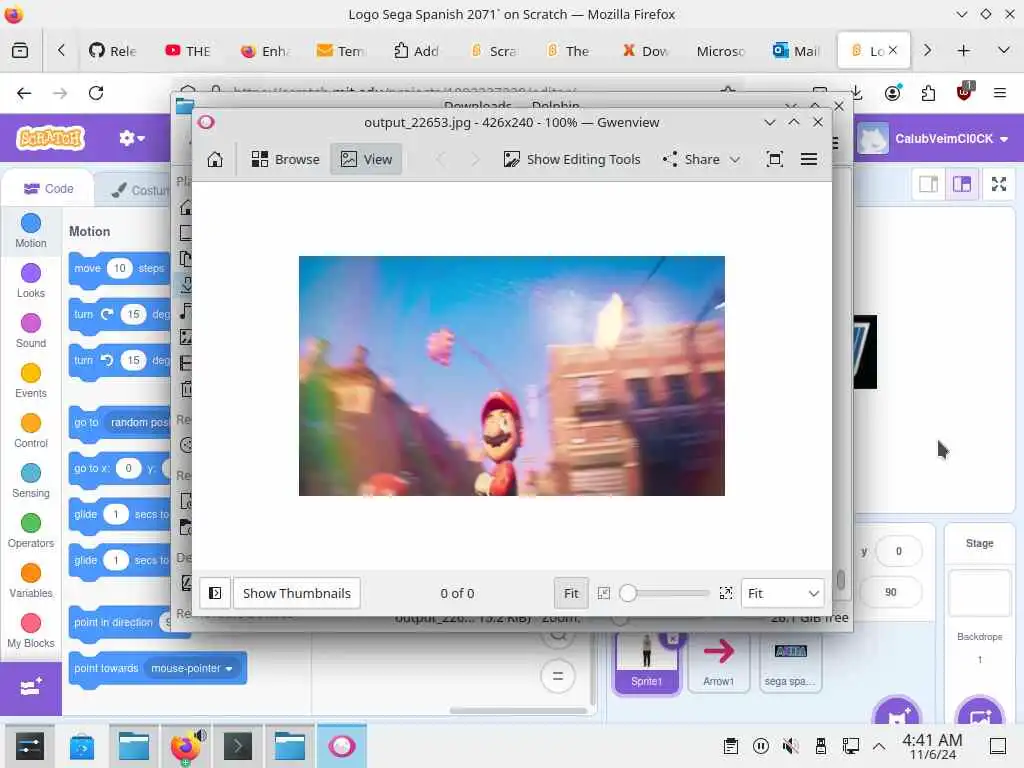Enter Gwenview fullscreen mode icon
Screen dimensions: 1024x768
tap(775, 159)
